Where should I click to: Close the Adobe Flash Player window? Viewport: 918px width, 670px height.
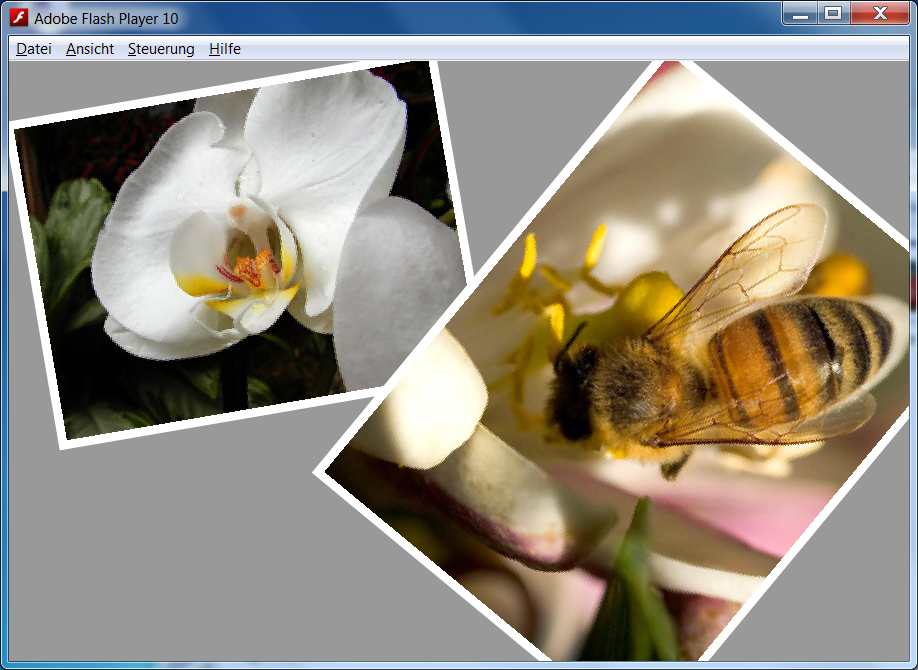tap(878, 13)
